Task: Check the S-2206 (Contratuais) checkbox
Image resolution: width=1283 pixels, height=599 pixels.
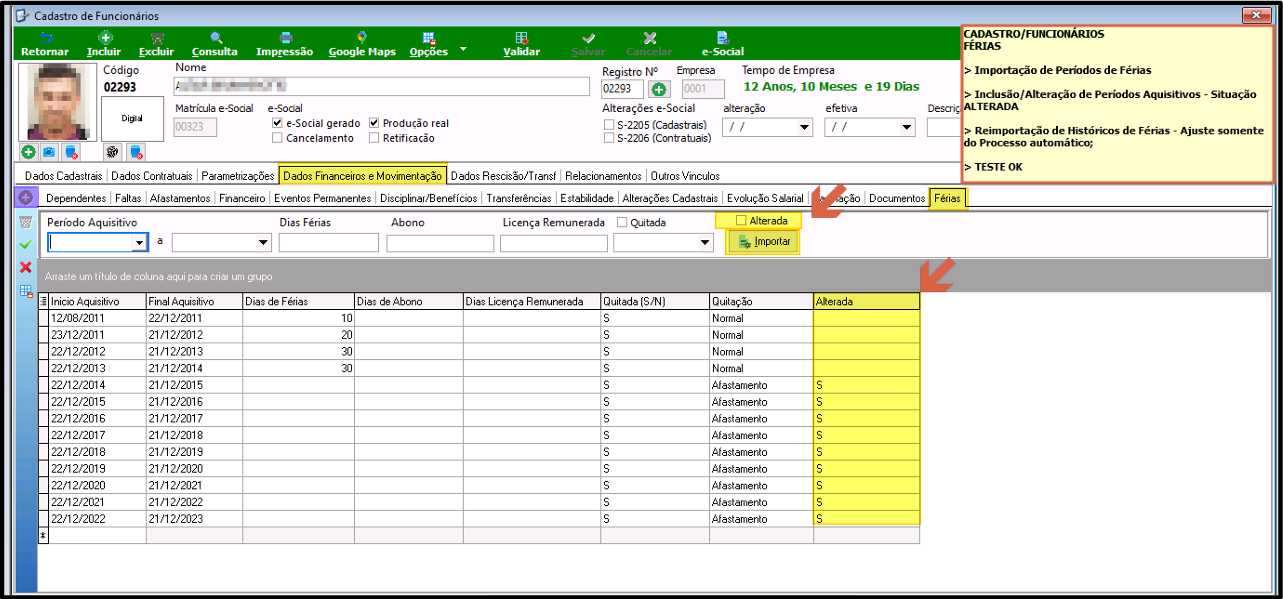Action: 610,138
